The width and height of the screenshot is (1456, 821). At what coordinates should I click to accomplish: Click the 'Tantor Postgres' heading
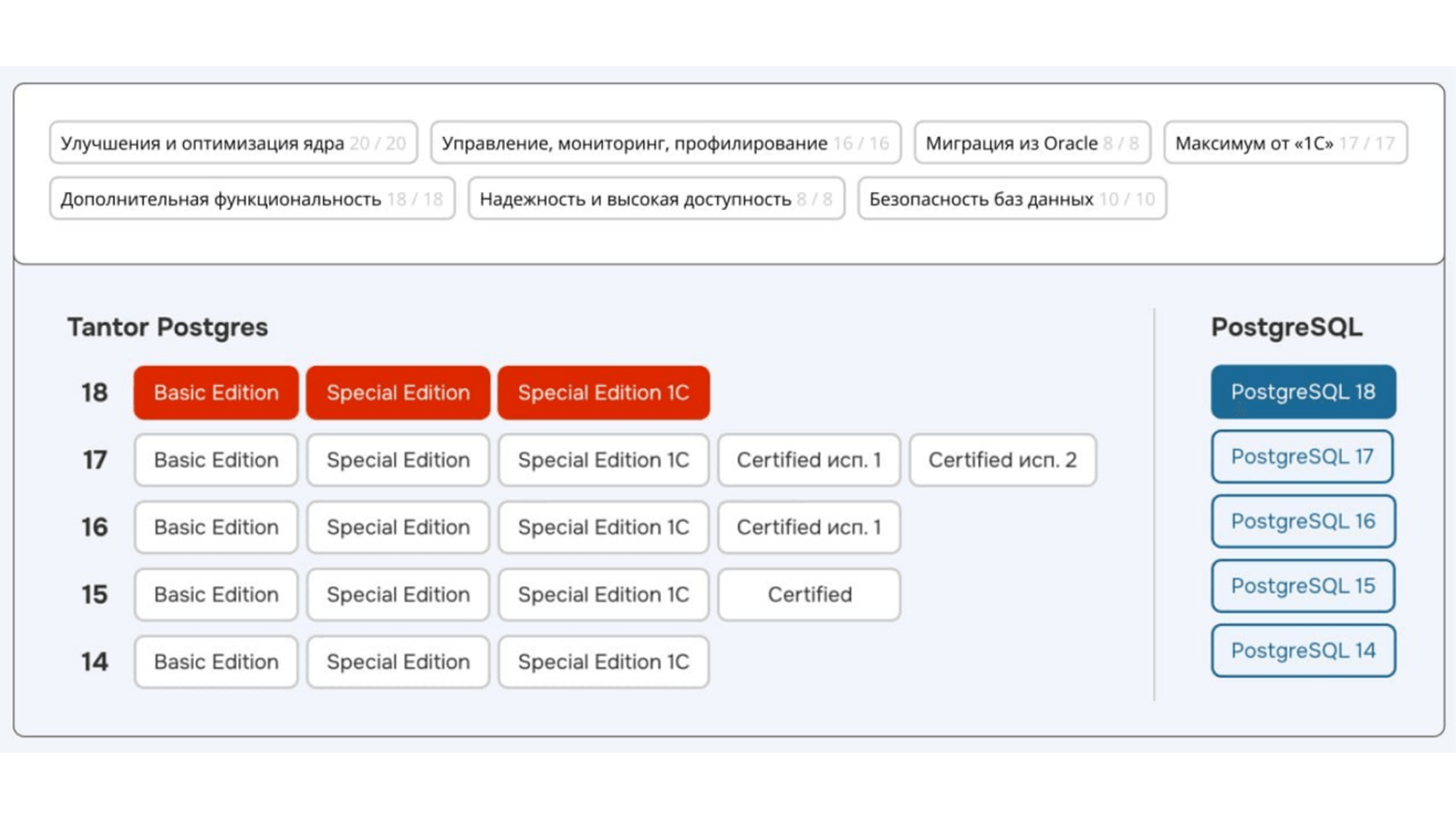click(167, 327)
